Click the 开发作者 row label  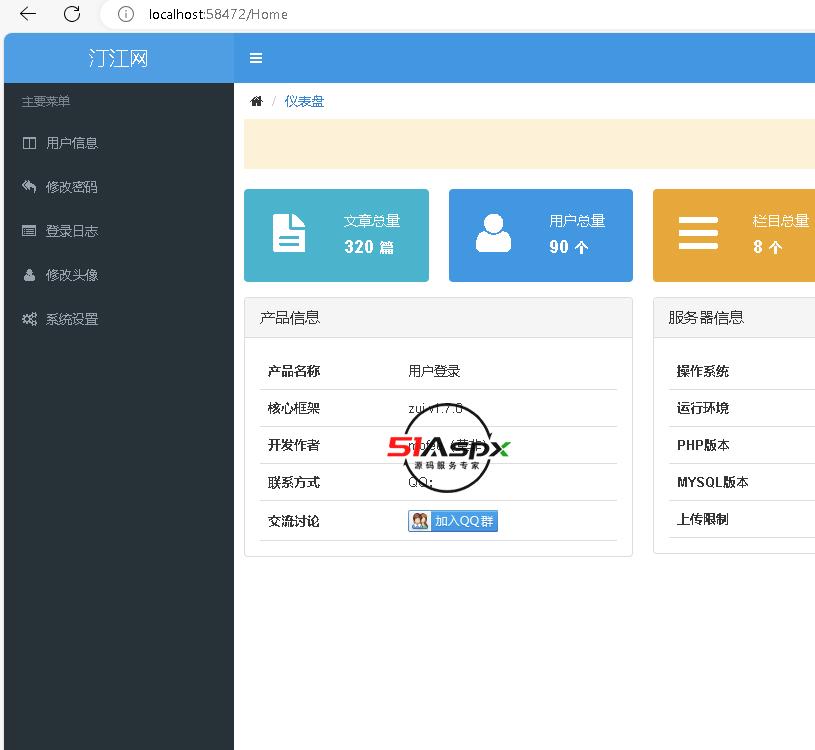[294, 445]
